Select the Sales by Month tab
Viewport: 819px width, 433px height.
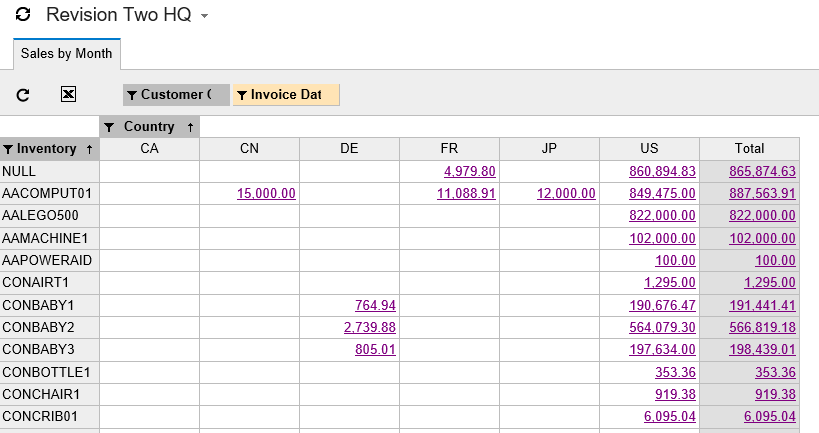tap(66, 54)
